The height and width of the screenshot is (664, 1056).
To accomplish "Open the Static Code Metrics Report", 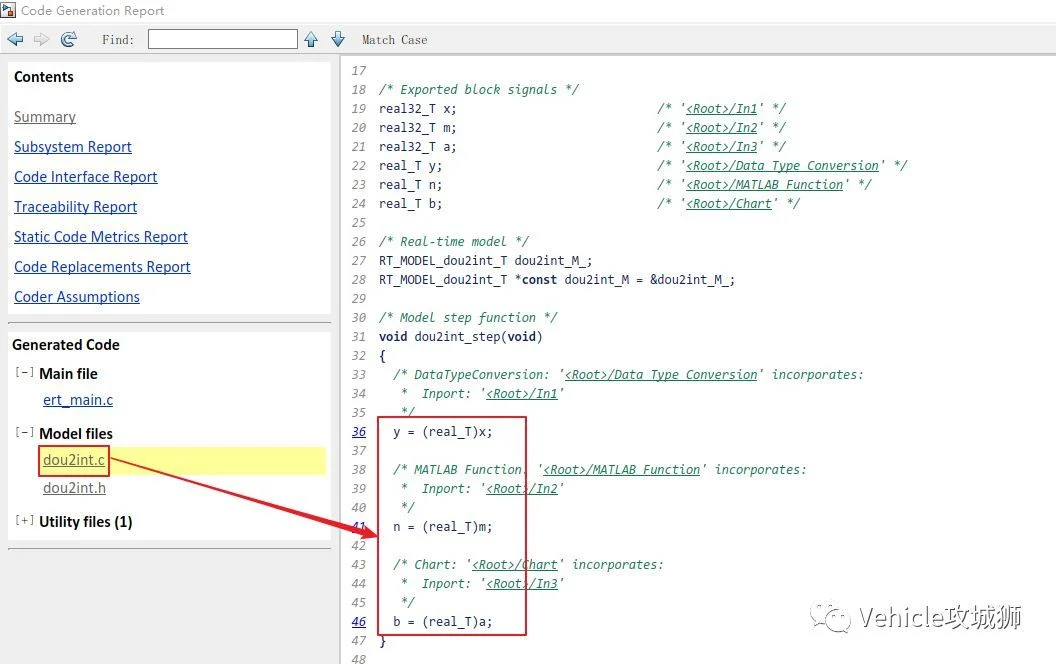I will pyautogui.click(x=101, y=237).
